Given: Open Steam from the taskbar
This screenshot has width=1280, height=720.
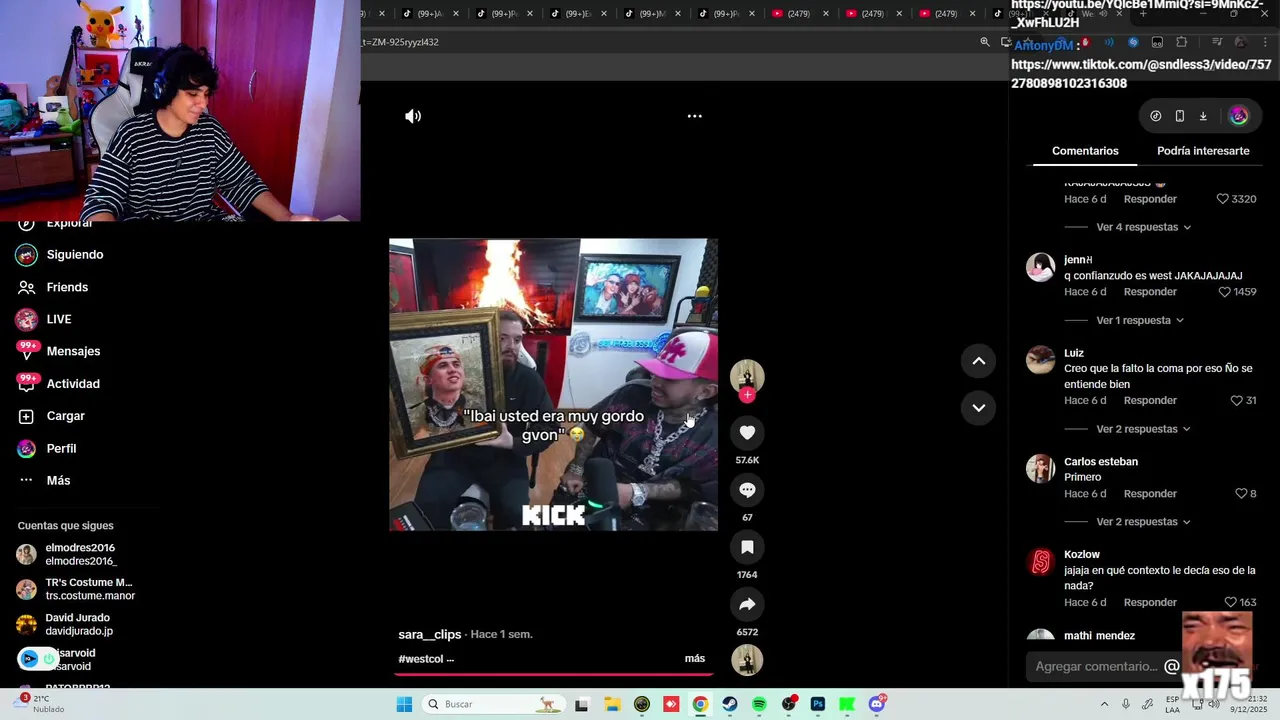Looking at the screenshot, I should click(730, 704).
